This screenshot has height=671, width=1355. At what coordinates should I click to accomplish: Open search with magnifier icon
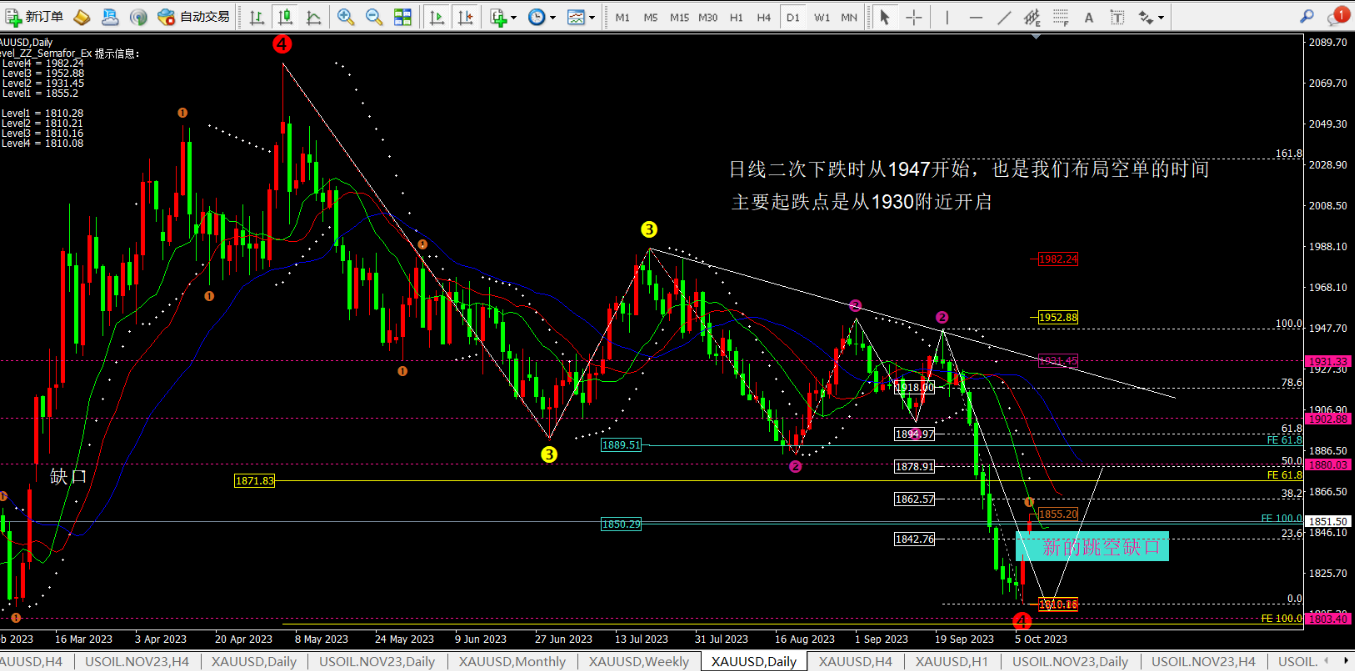(x=1307, y=15)
